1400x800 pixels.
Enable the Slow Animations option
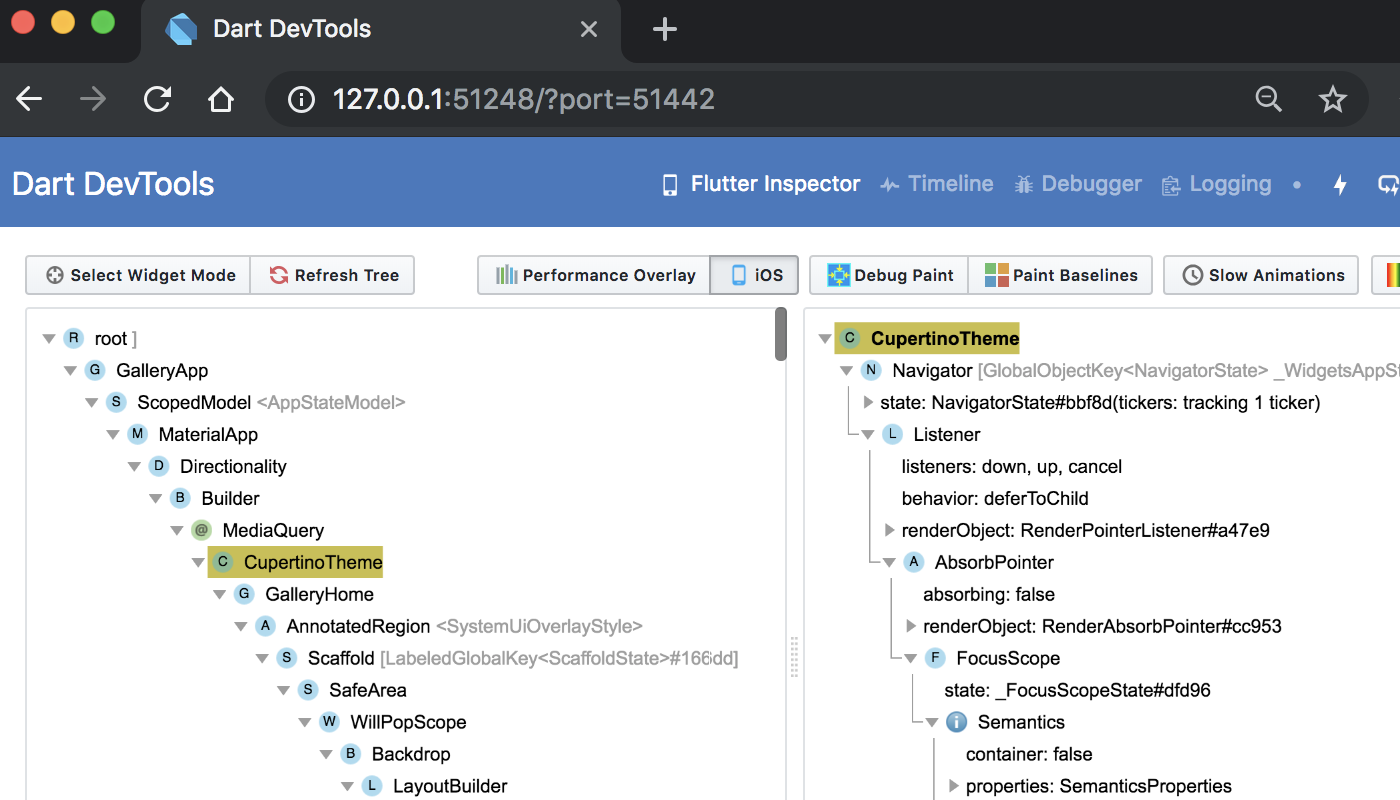pos(1260,275)
